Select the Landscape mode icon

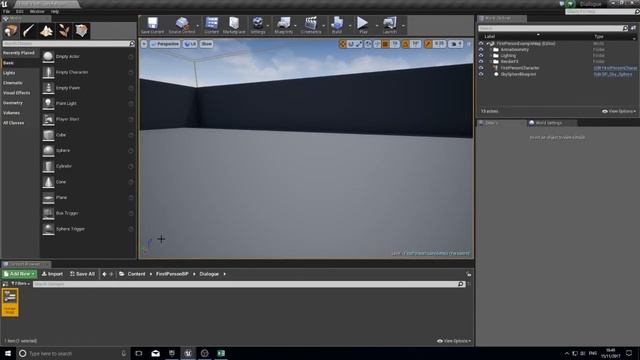(x=46, y=31)
